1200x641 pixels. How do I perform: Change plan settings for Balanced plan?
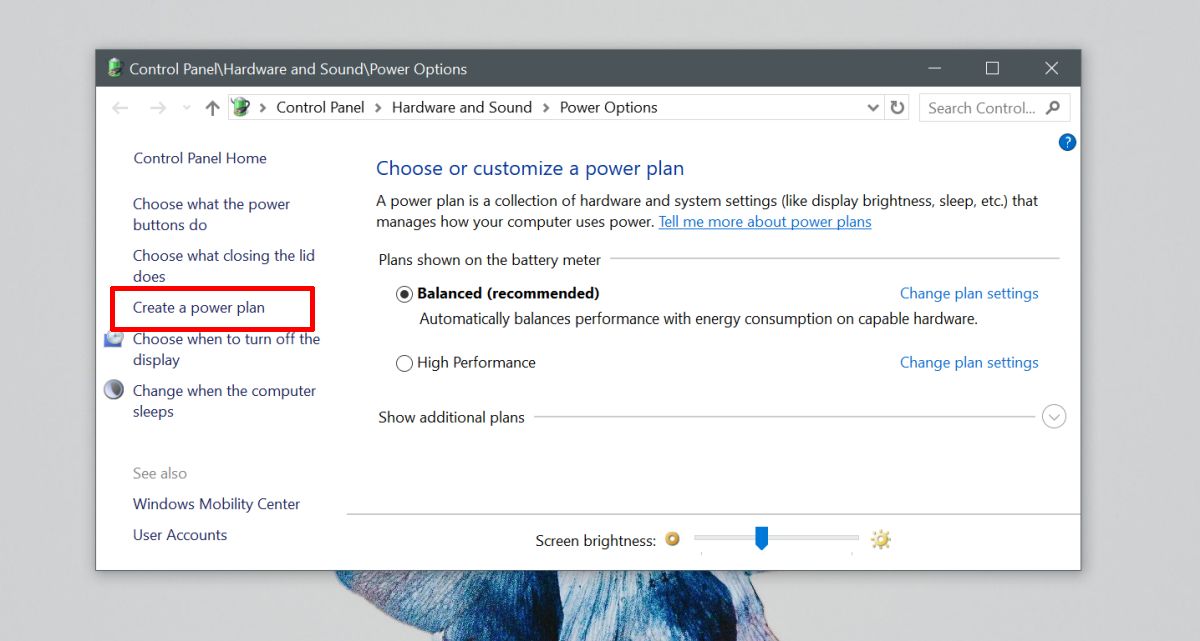(x=969, y=294)
